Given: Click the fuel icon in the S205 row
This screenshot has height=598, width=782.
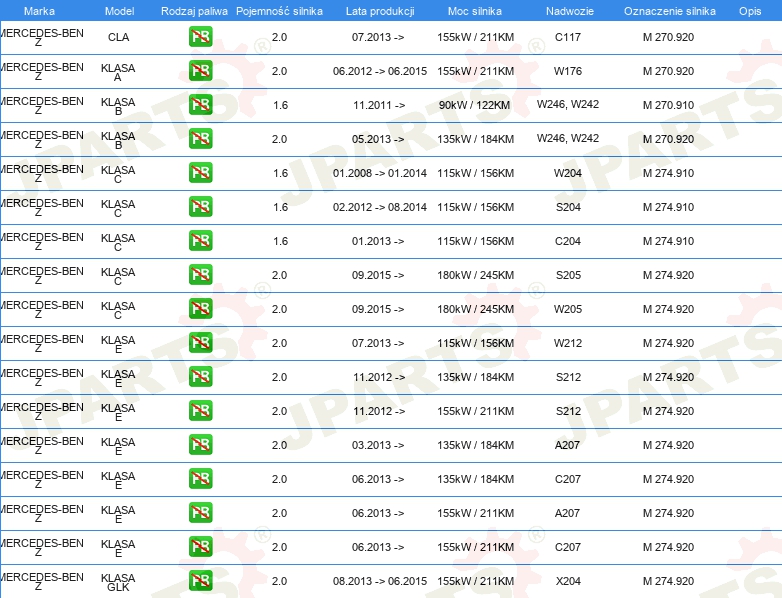Looking at the screenshot, I should coord(200,275).
